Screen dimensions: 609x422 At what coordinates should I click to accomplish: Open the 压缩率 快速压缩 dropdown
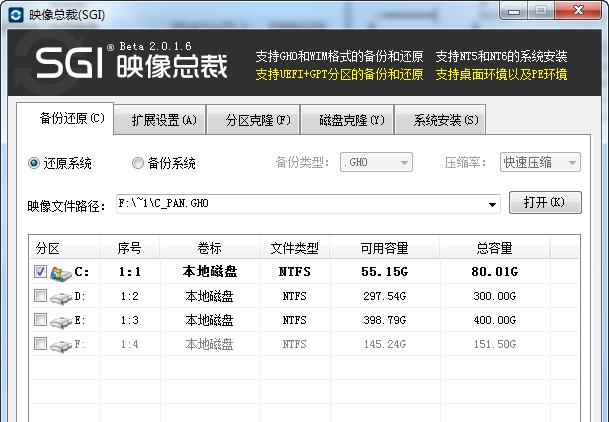(540, 162)
